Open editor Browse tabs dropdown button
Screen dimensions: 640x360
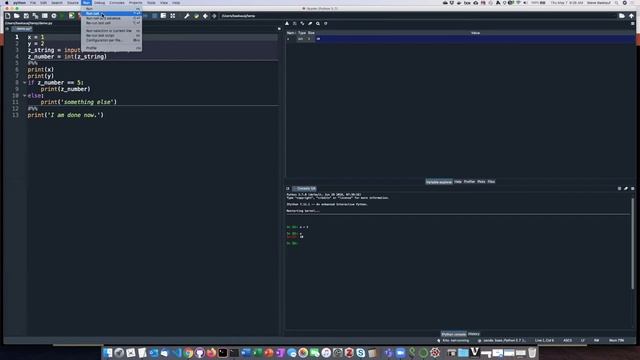[x=7, y=29]
